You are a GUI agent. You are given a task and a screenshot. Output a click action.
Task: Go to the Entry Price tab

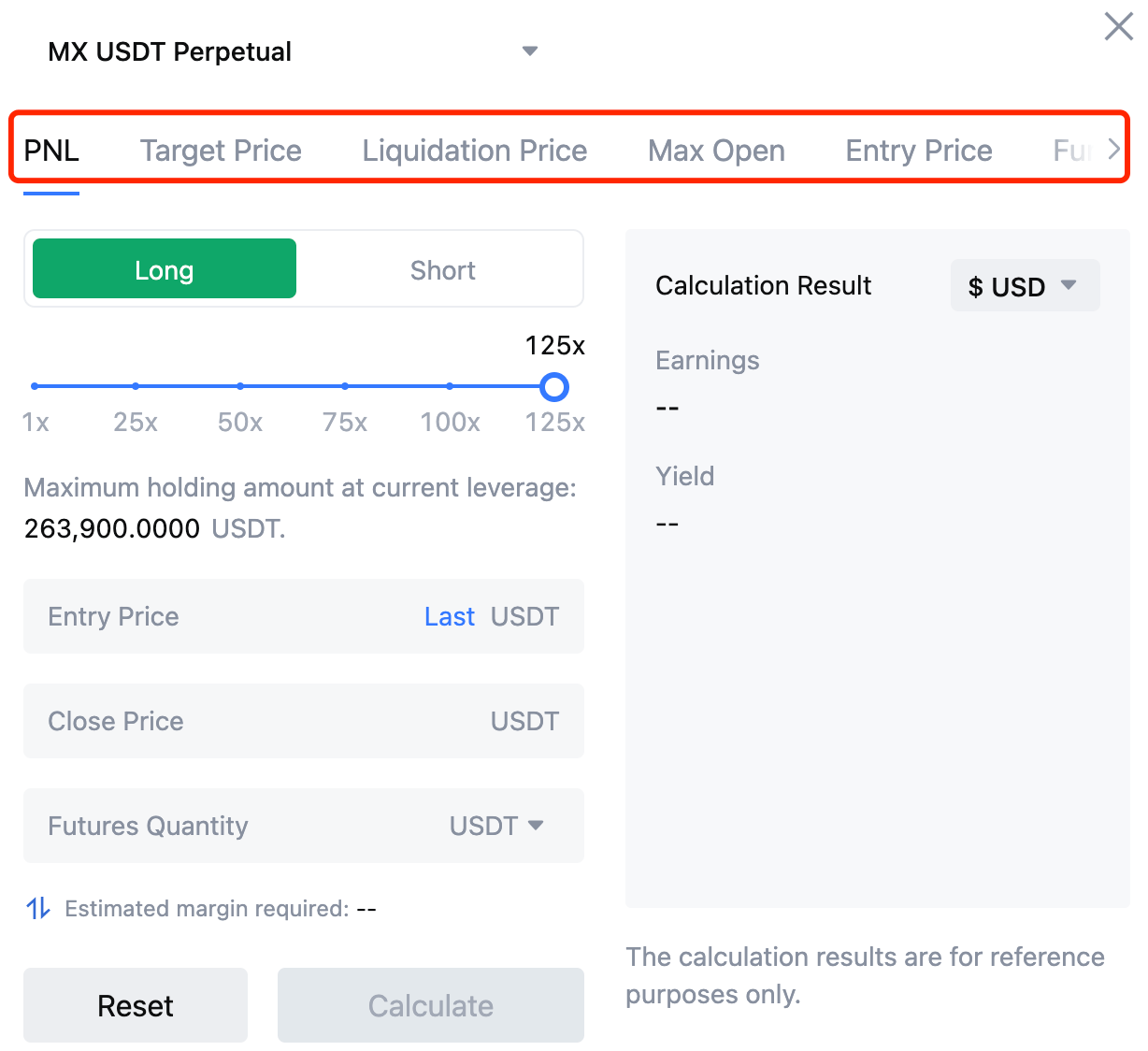pyautogui.click(x=918, y=151)
